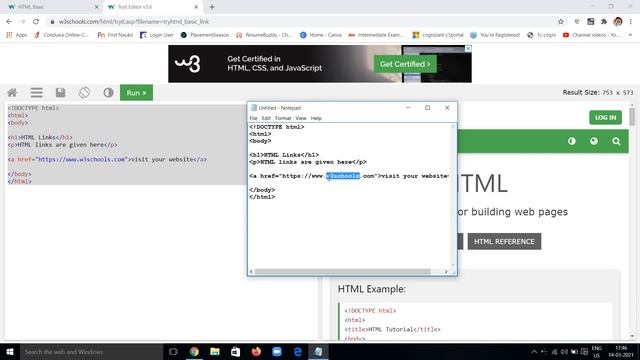The height and width of the screenshot is (360, 640).
Task: Click the href line in the code editor
Action: 107,160
